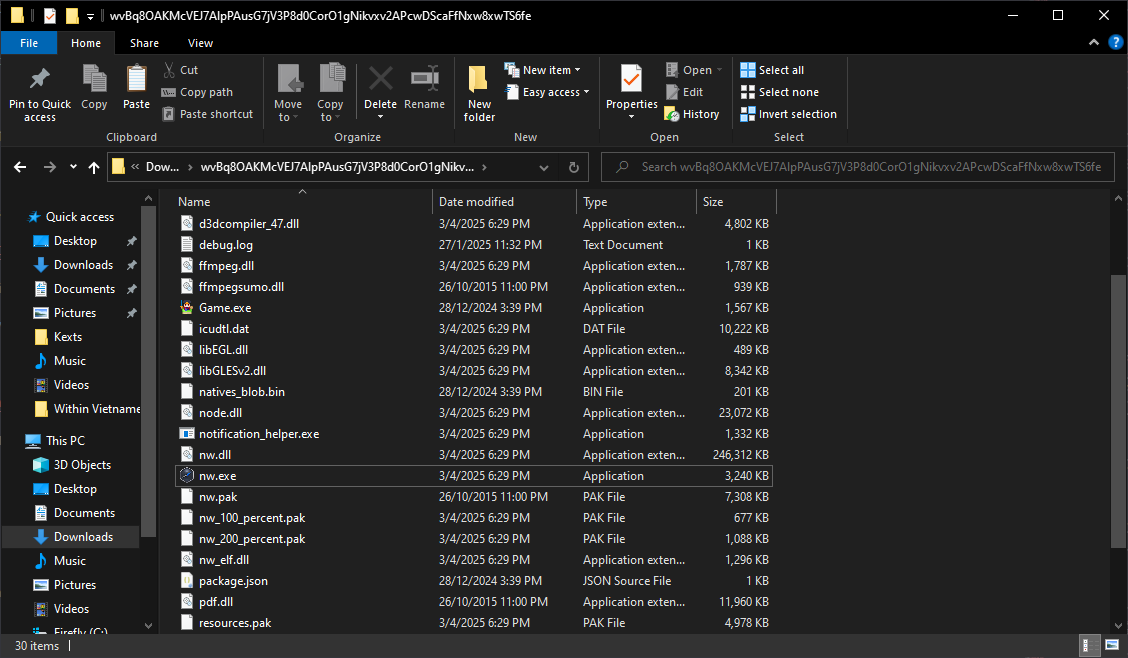Click the search box in Explorer
The height and width of the screenshot is (658, 1128).
pyautogui.click(x=860, y=167)
